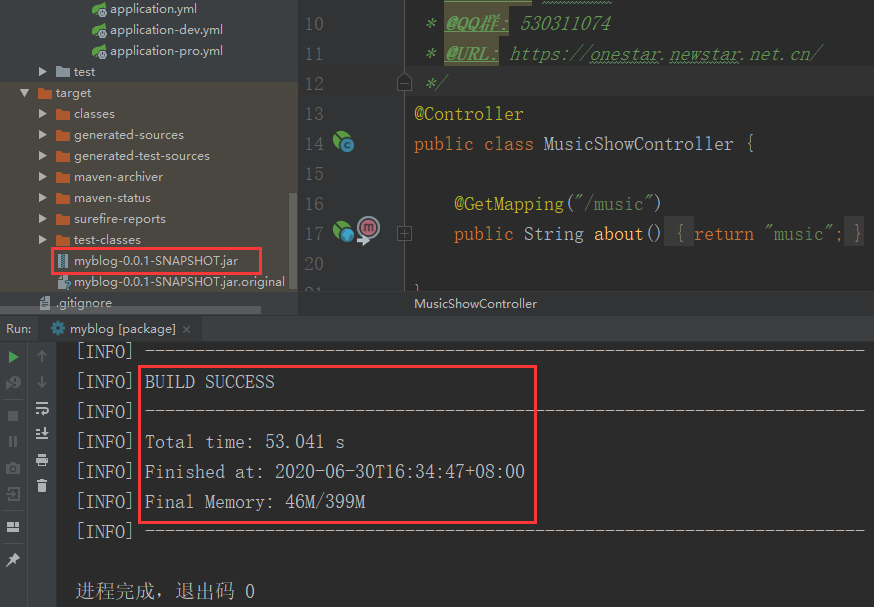Open application-dev.yml in project tree

pyautogui.click(x=166, y=30)
